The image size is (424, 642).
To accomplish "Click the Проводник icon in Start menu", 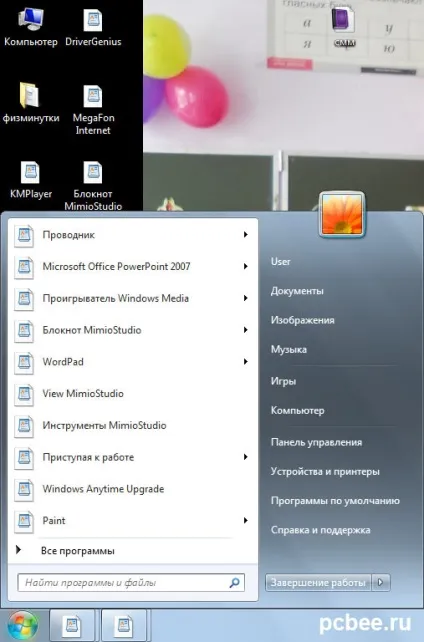I will pyautogui.click(x=24, y=236).
